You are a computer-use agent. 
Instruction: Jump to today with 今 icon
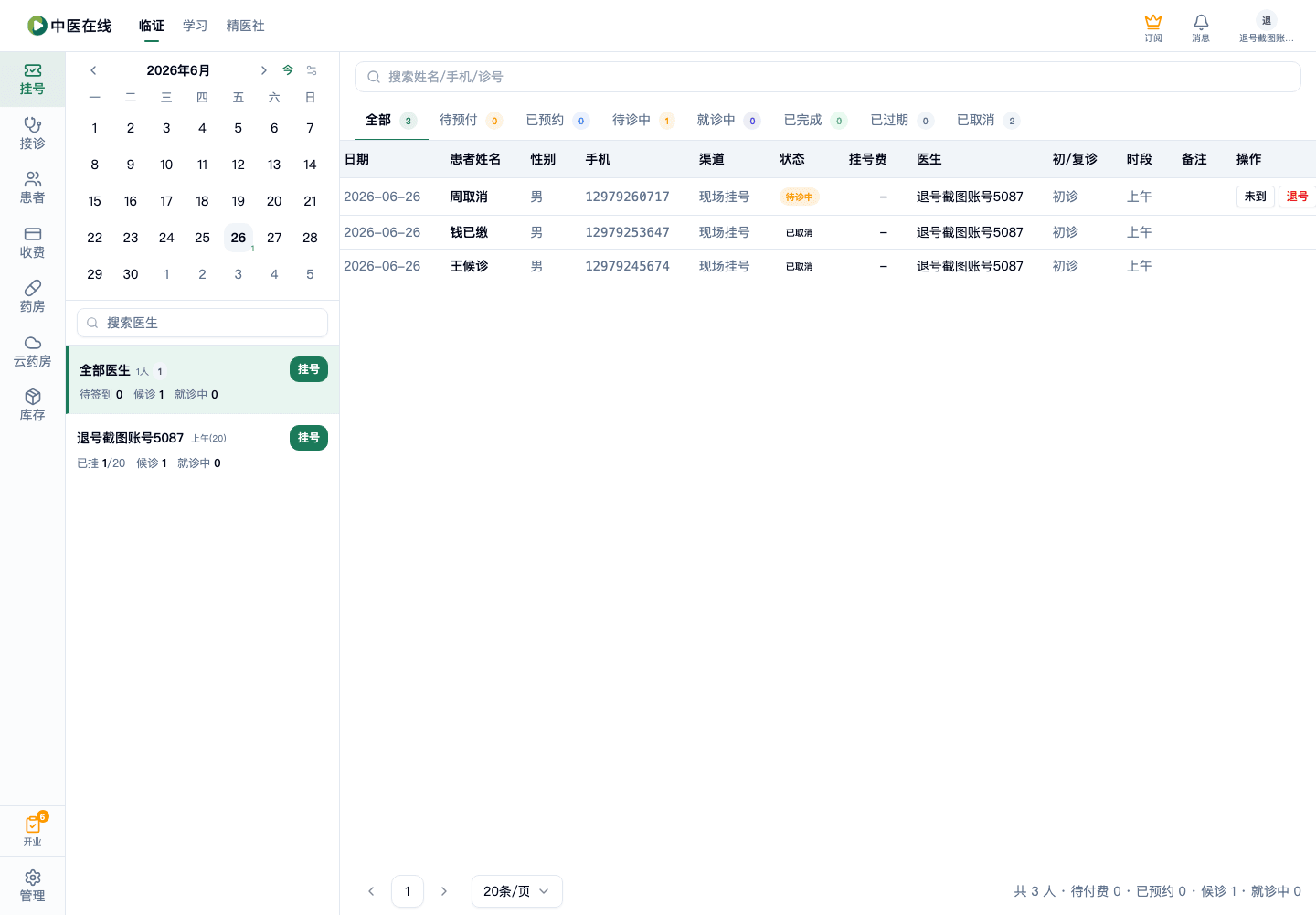(x=288, y=70)
